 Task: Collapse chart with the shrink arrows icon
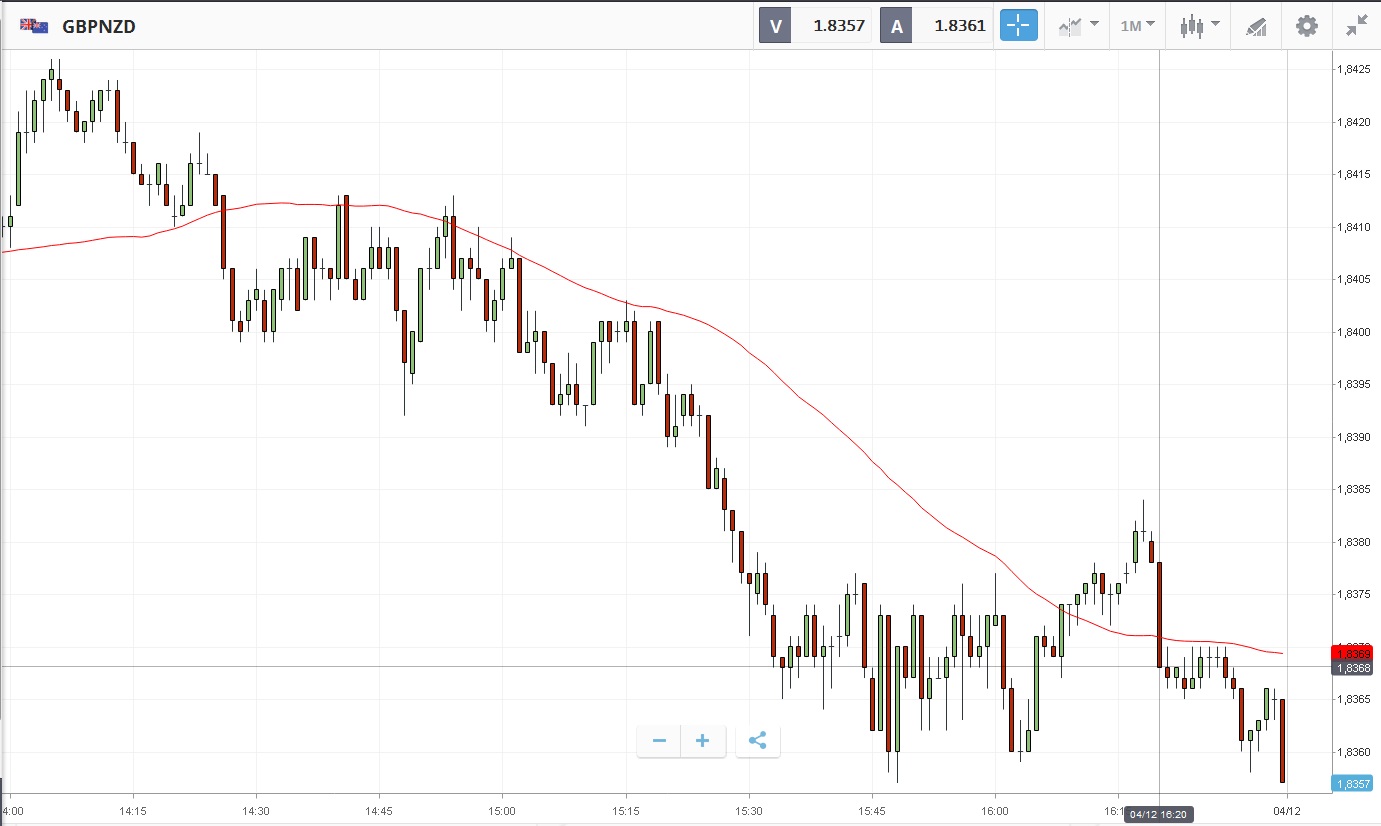click(1356, 26)
